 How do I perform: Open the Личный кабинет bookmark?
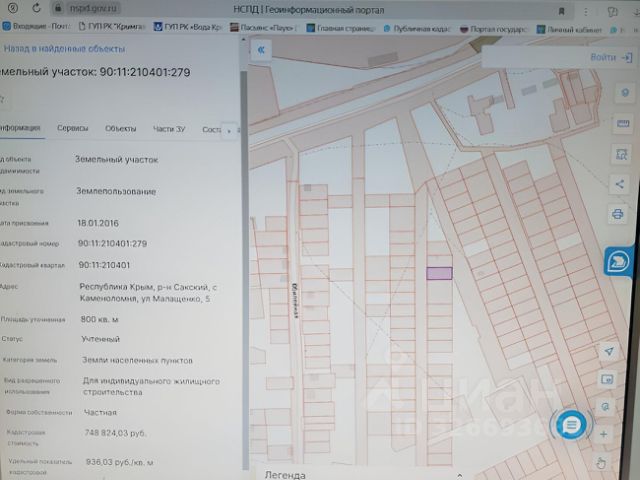point(570,29)
